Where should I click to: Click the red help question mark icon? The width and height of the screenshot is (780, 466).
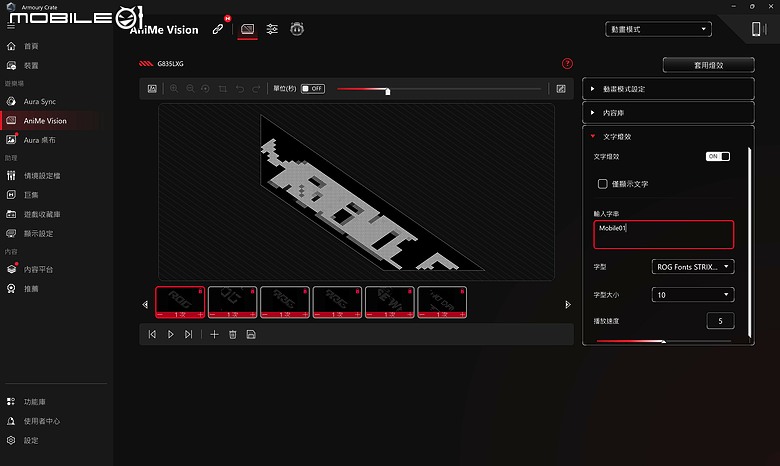pos(567,64)
